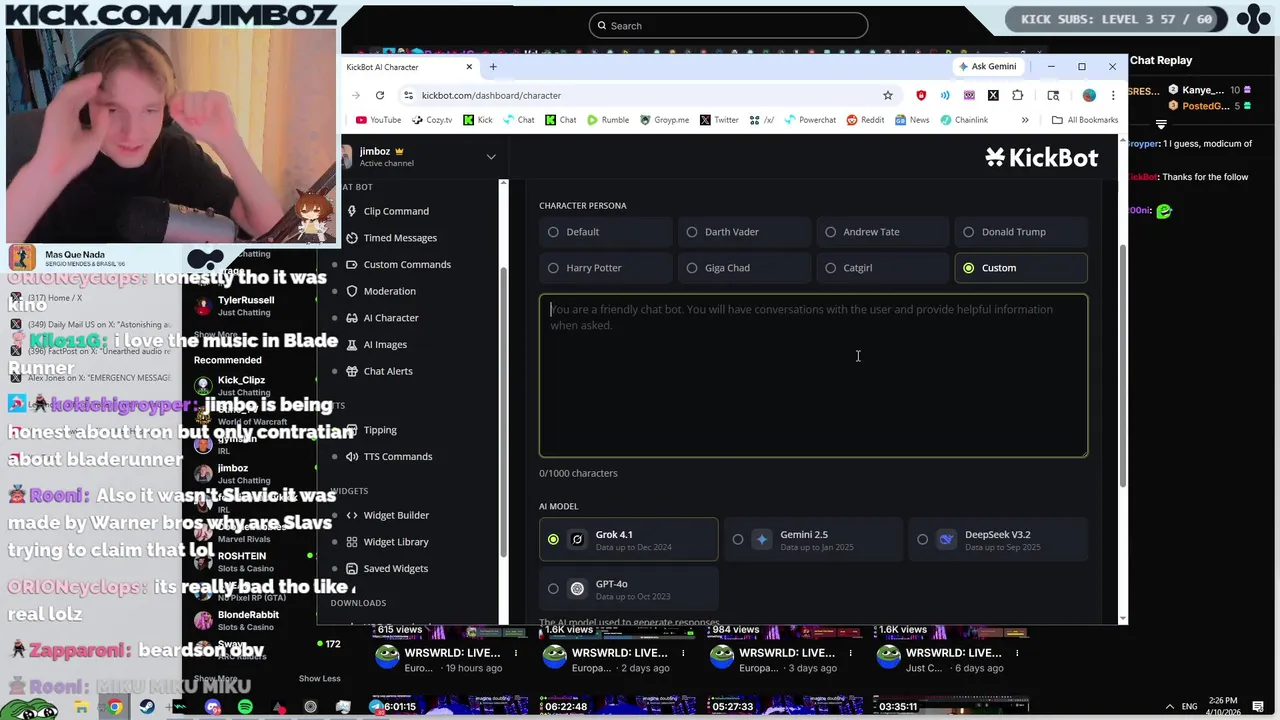Open Chrome profile avatar

click(1089, 95)
